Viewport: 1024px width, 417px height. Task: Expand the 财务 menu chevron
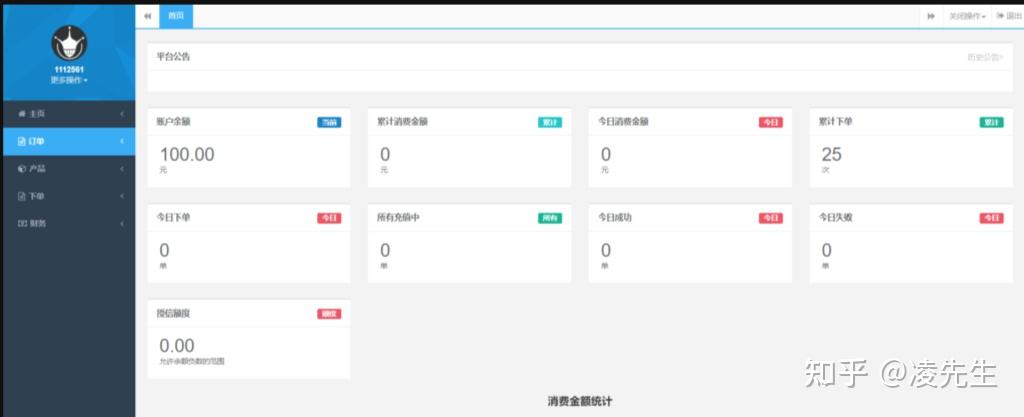(122, 224)
